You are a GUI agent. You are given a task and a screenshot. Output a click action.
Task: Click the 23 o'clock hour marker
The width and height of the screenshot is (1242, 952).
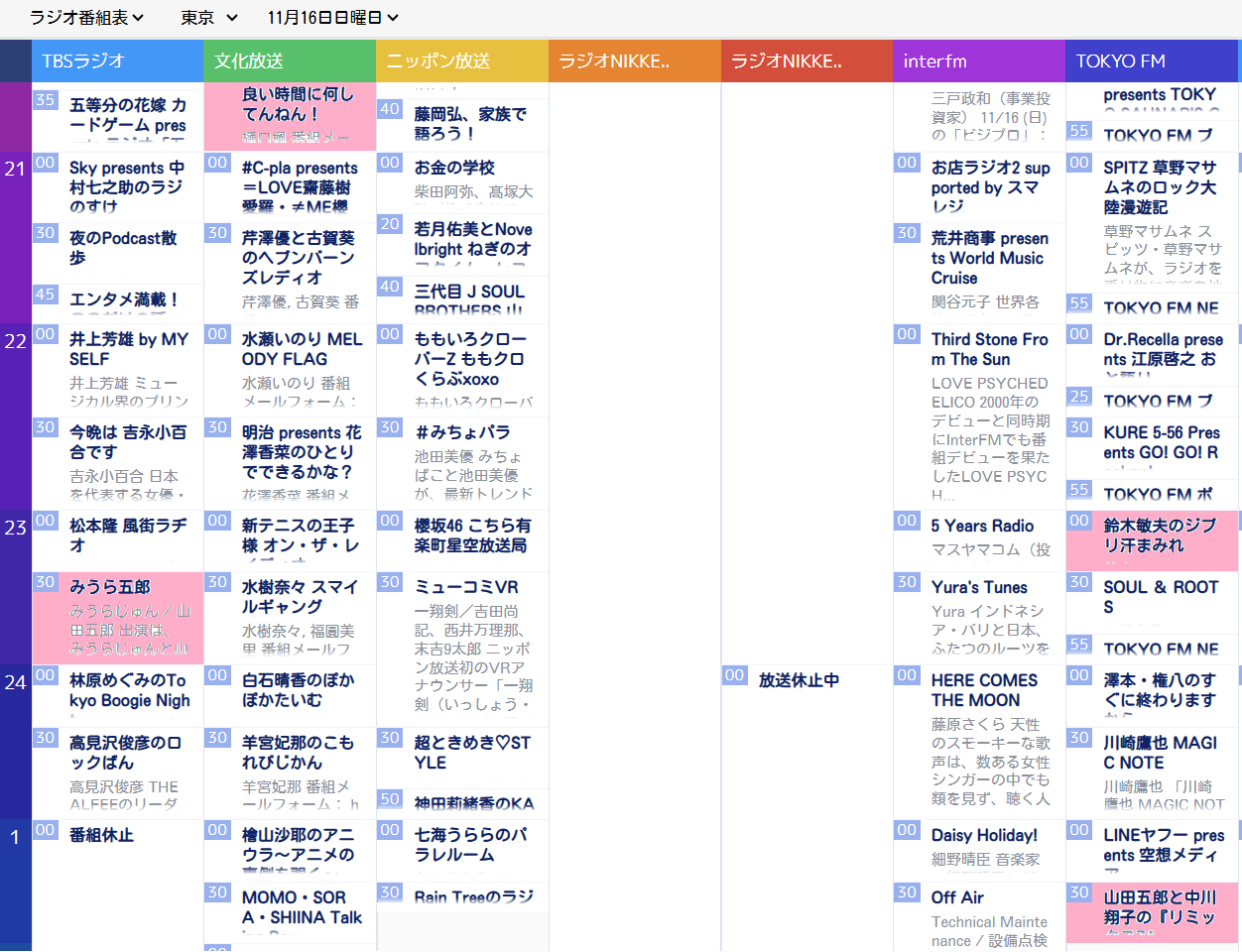pyautogui.click(x=15, y=528)
